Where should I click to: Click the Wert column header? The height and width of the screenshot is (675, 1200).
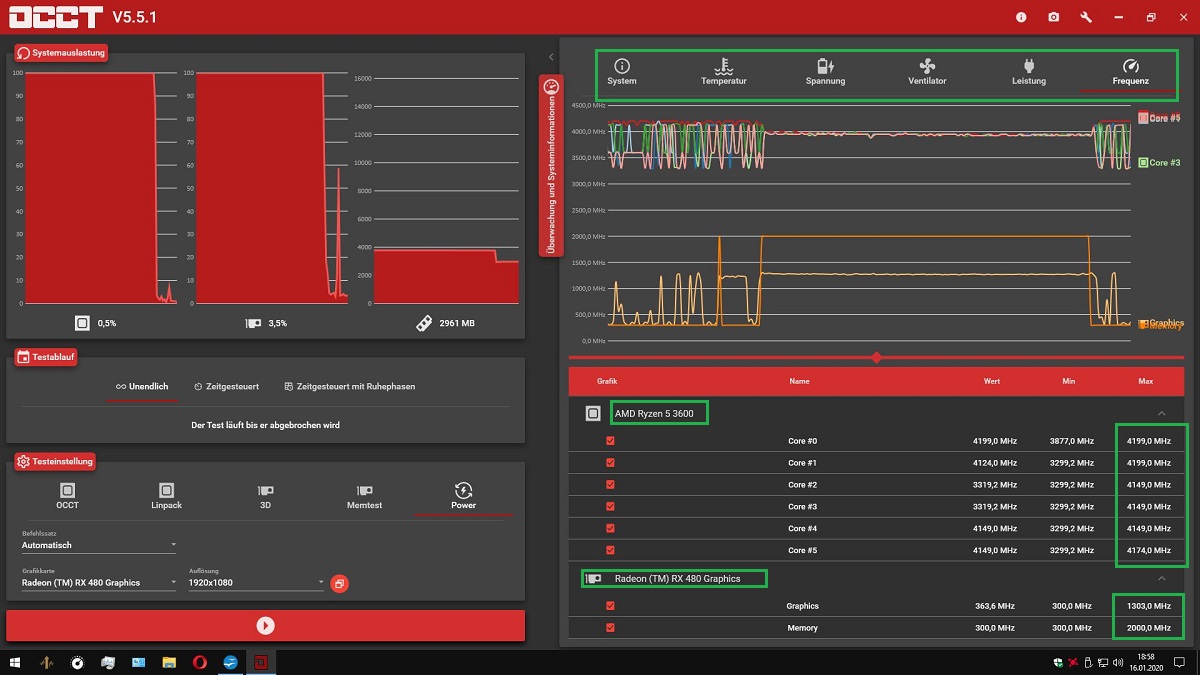pos(992,381)
